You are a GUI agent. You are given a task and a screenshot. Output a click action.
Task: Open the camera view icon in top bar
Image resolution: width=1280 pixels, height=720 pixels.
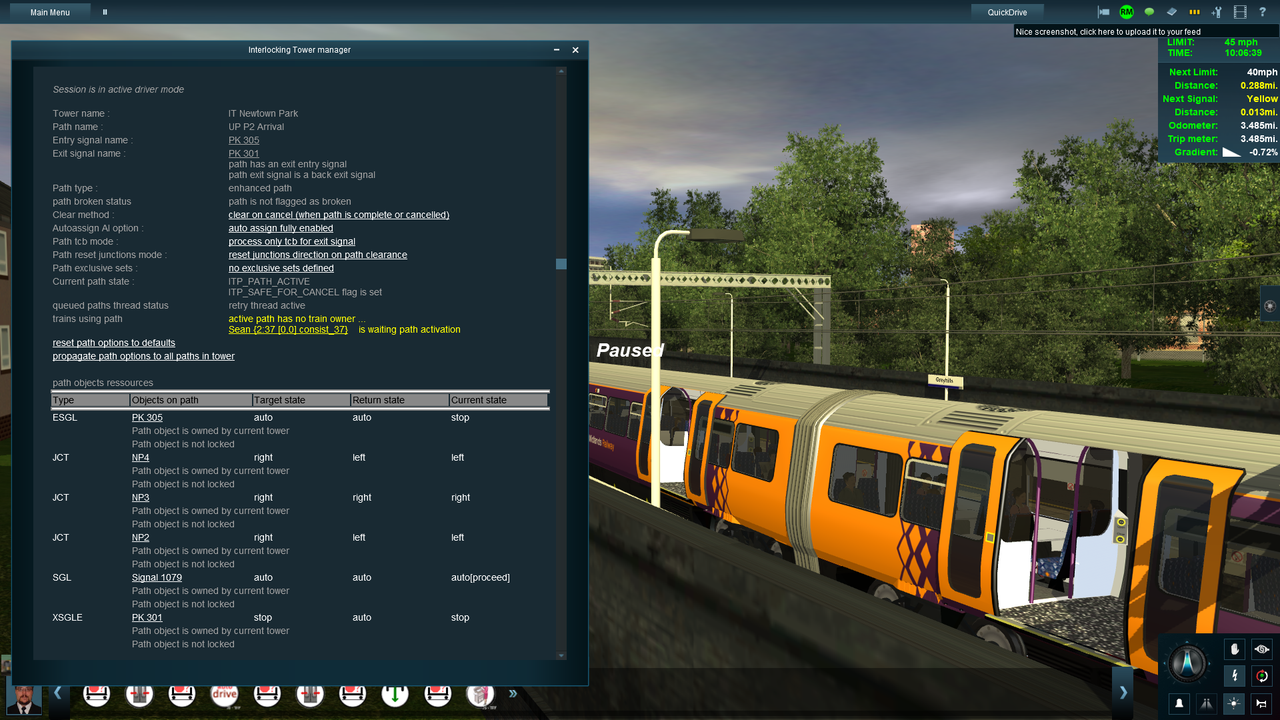(1104, 12)
